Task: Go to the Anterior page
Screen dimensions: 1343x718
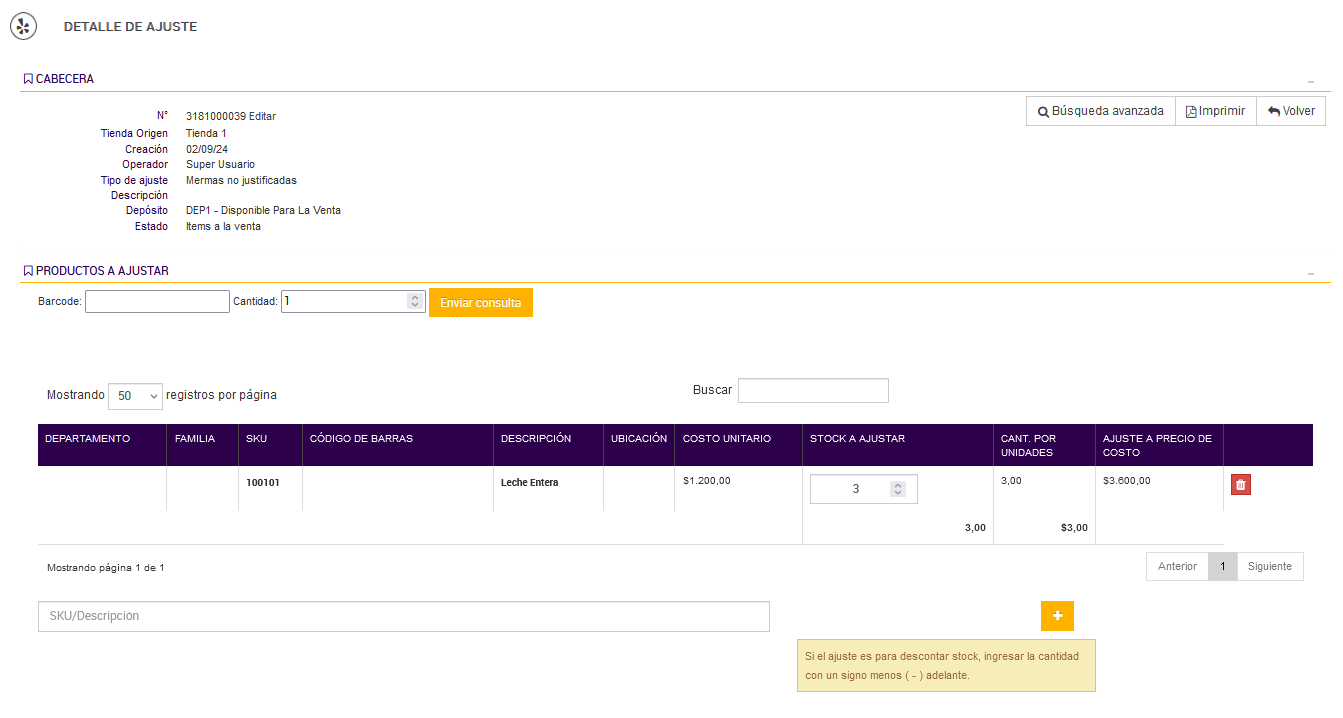Action: (x=1177, y=567)
